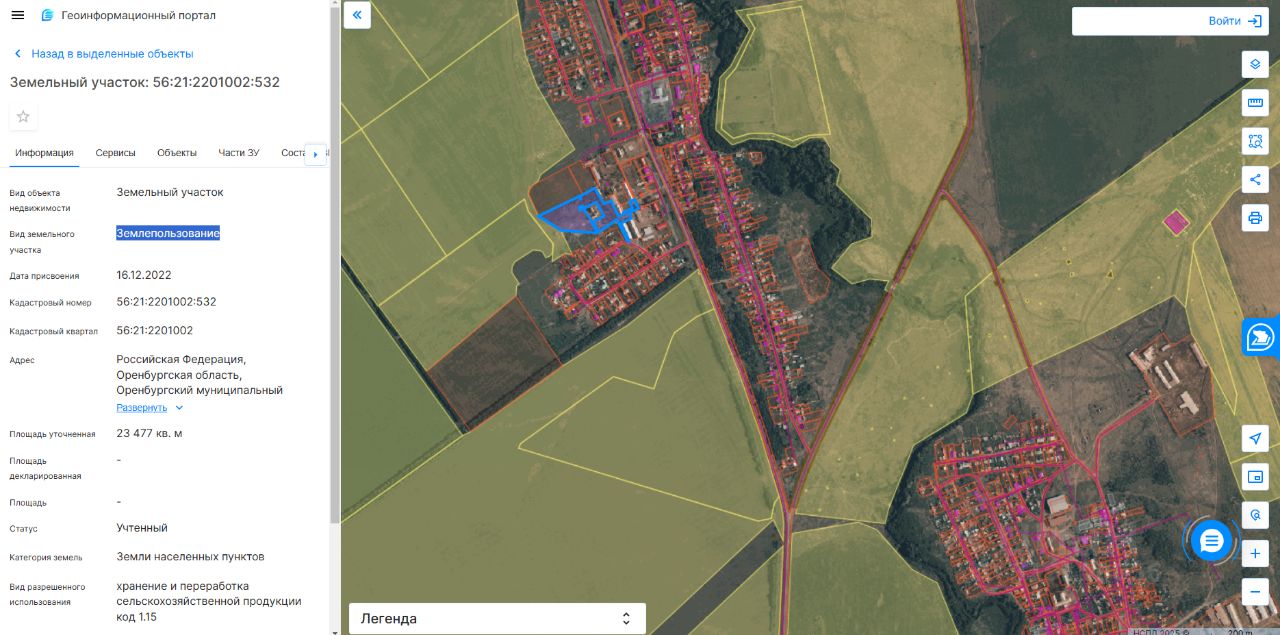The image size is (1280, 635).
Task: Click the Земельный участок object type value
Action: pos(170,192)
